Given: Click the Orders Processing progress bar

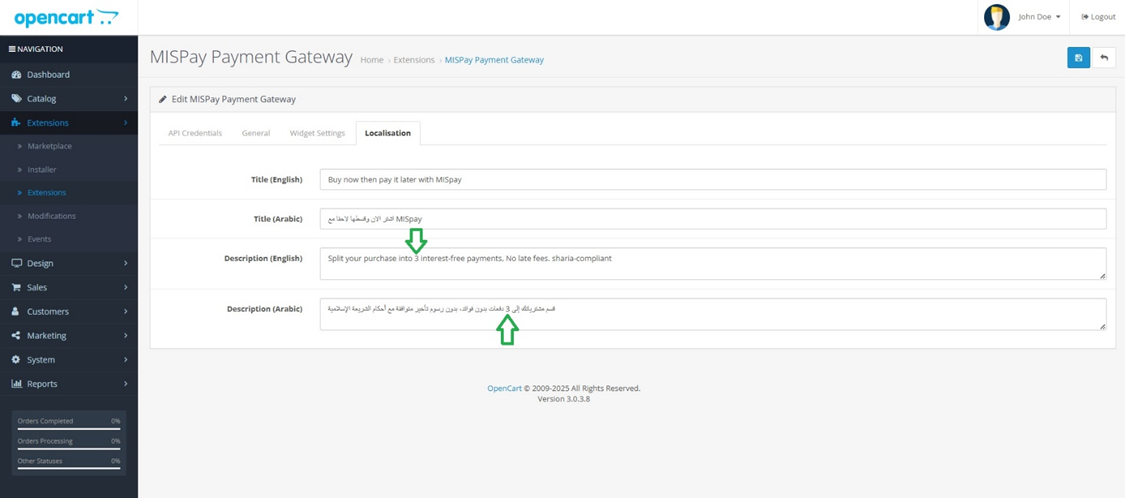Looking at the screenshot, I should (69, 448).
